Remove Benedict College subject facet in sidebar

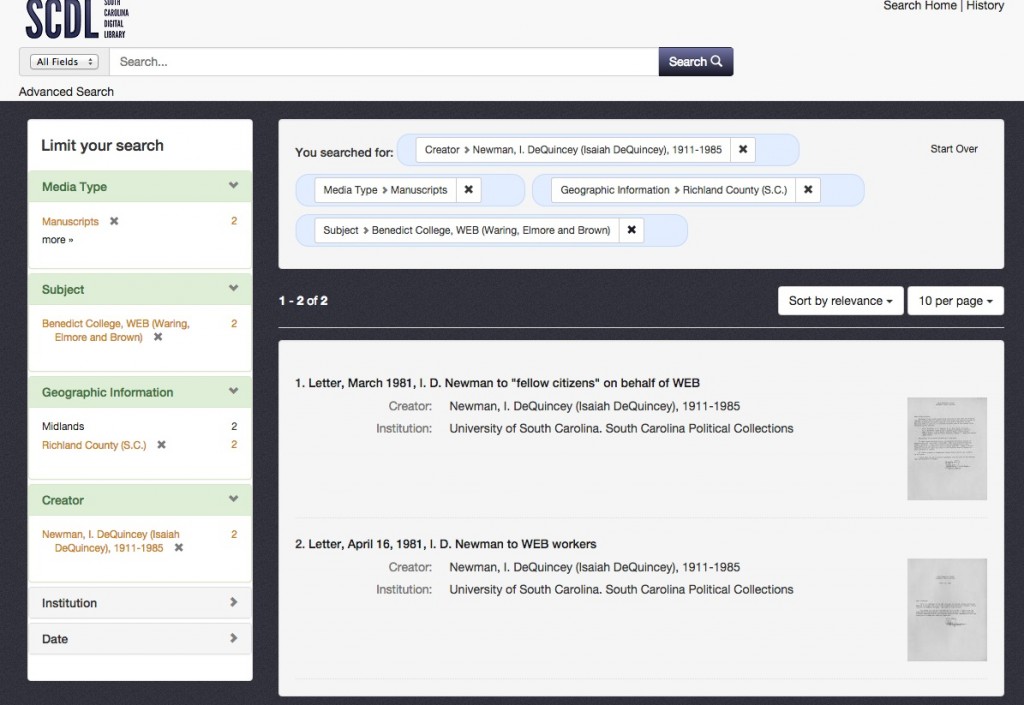click(158, 337)
